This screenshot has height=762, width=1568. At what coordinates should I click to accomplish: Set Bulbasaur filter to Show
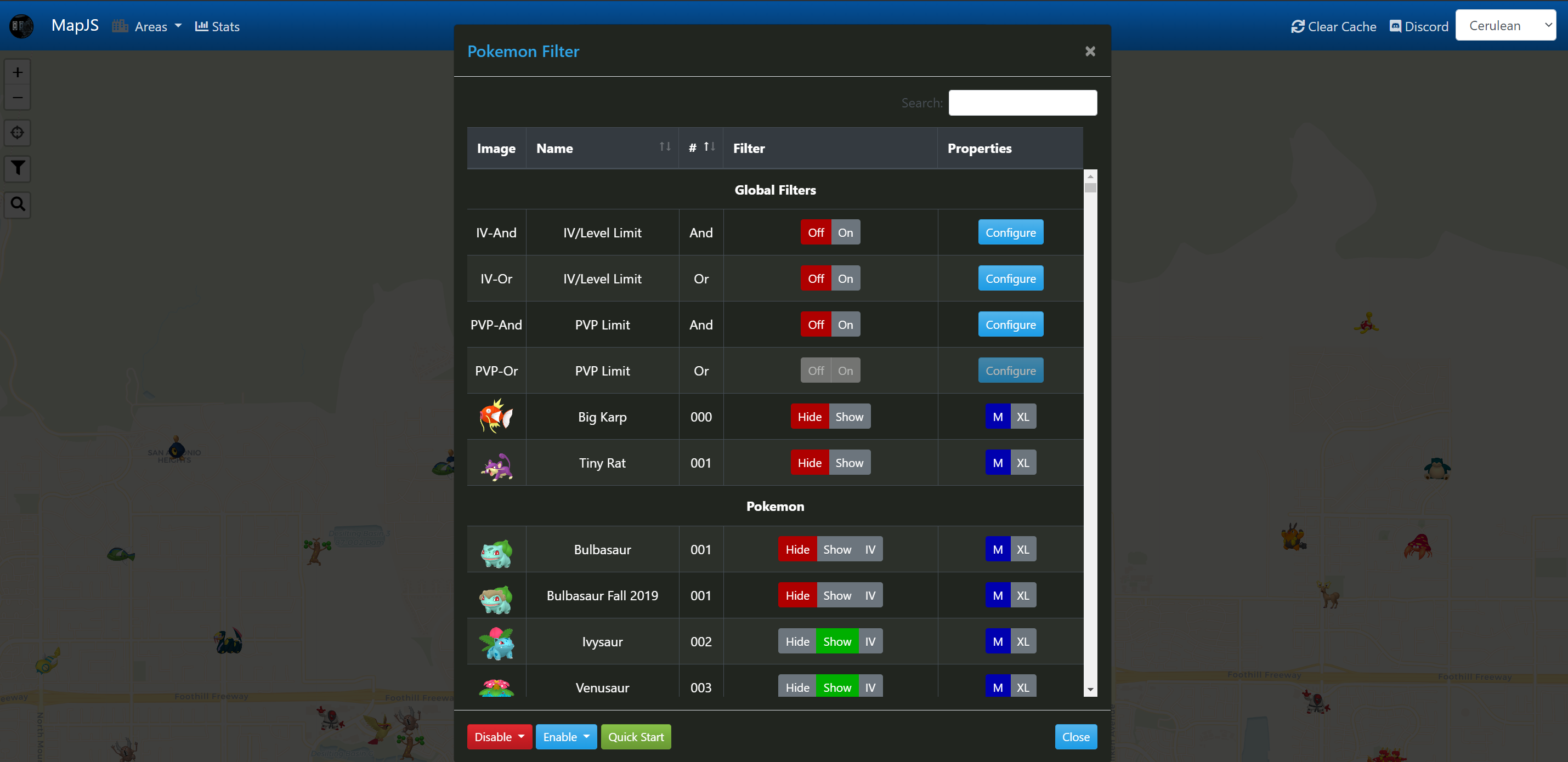(x=836, y=550)
